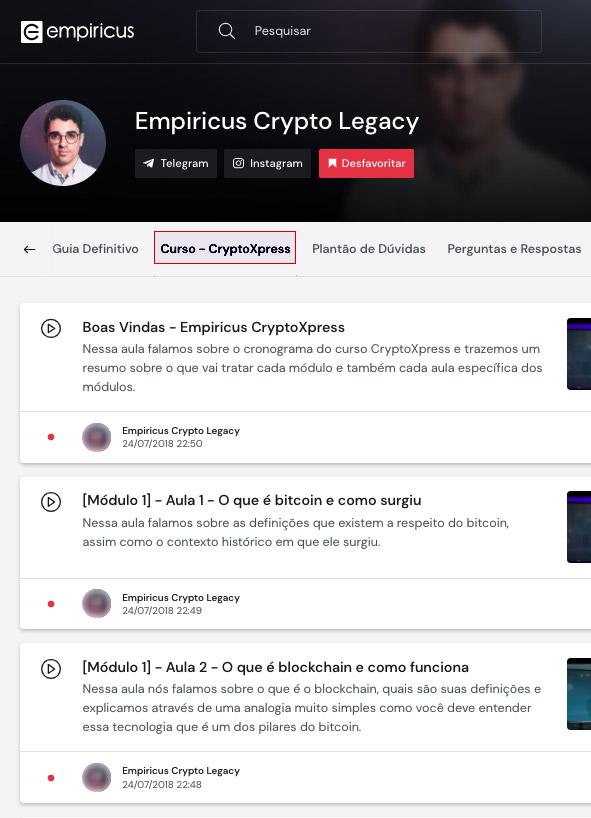Select the Curso - CryptoXpress tab
The image size is (591, 818).
point(225,248)
